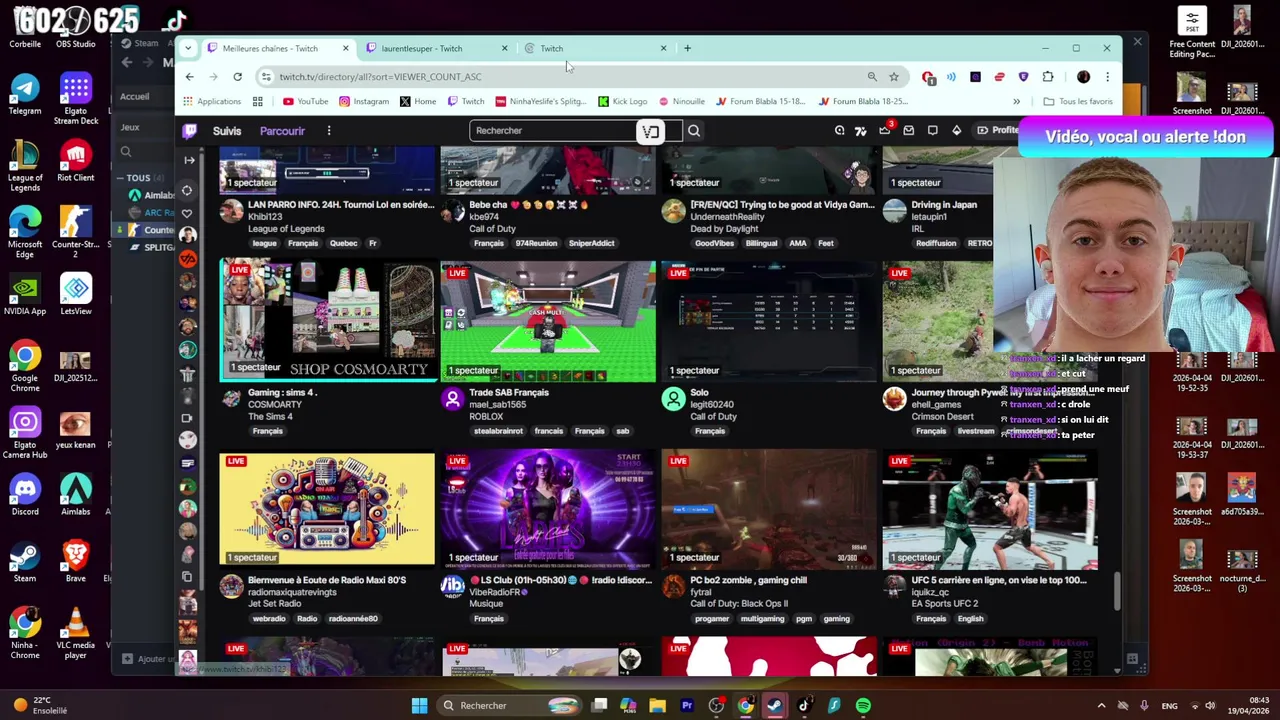Open the OBS Studio desktop shortcut
This screenshot has height=720, width=1280.
(76, 30)
